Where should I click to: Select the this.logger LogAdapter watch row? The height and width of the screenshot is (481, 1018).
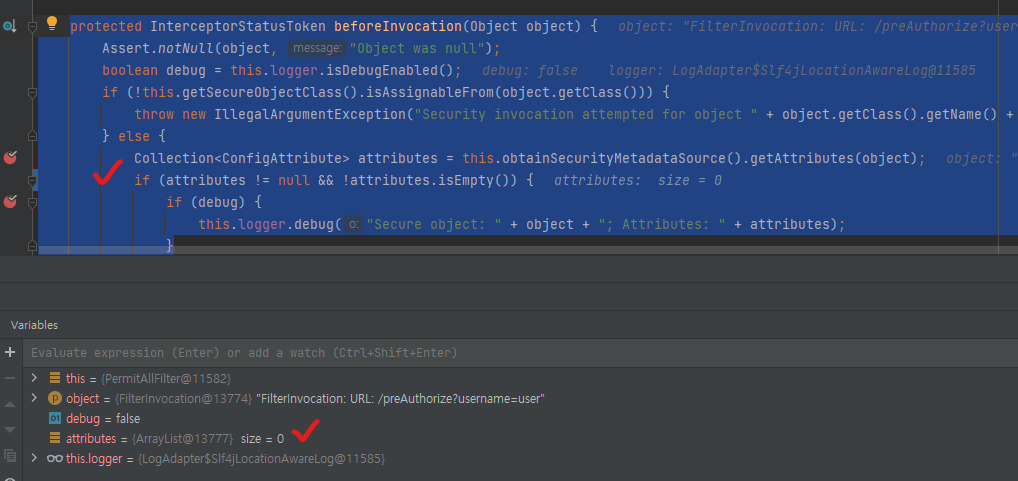click(521, 459)
